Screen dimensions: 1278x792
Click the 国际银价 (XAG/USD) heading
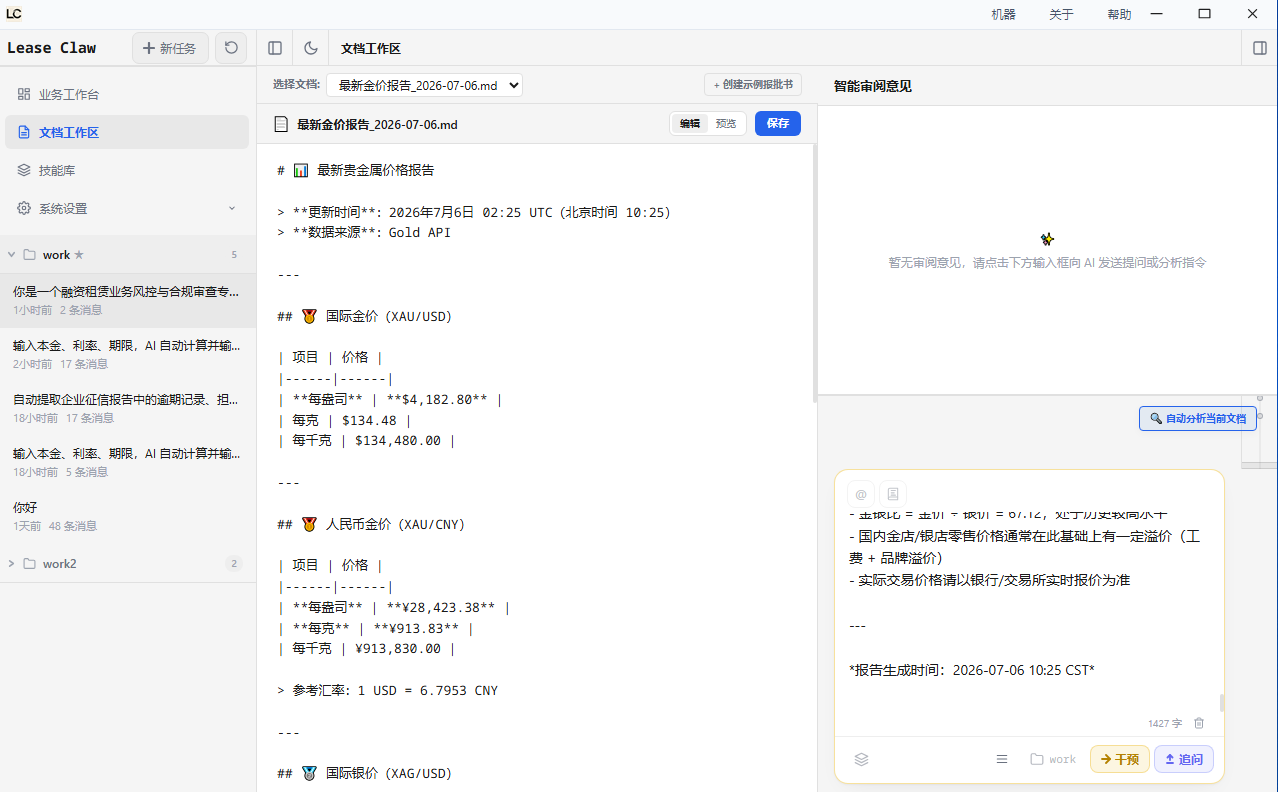pos(365,774)
